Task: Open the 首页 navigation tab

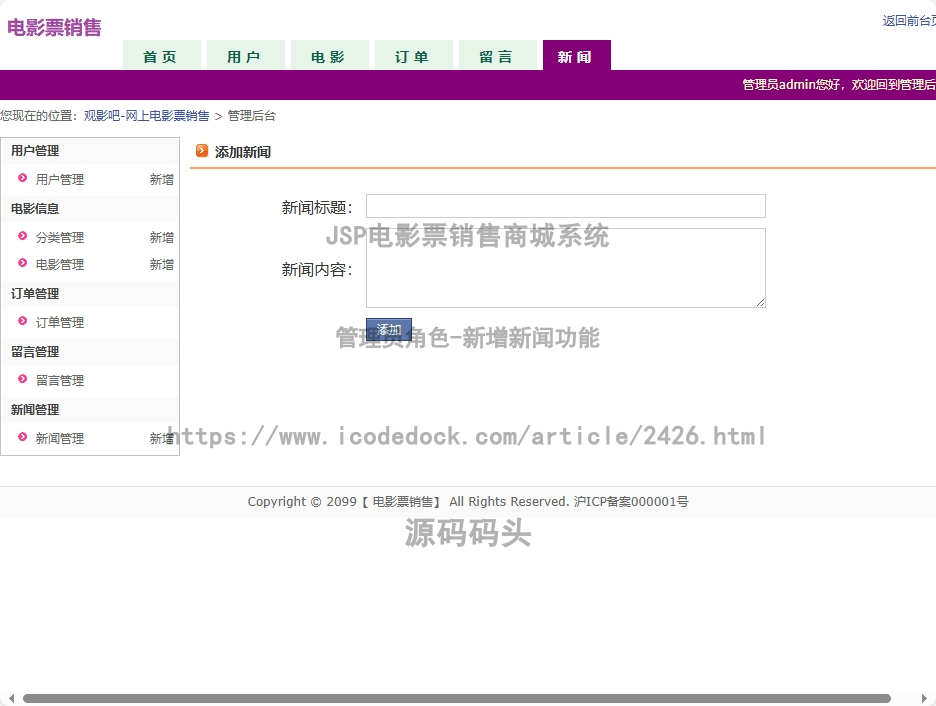Action: pyautogui.click(x=161, y=56)
